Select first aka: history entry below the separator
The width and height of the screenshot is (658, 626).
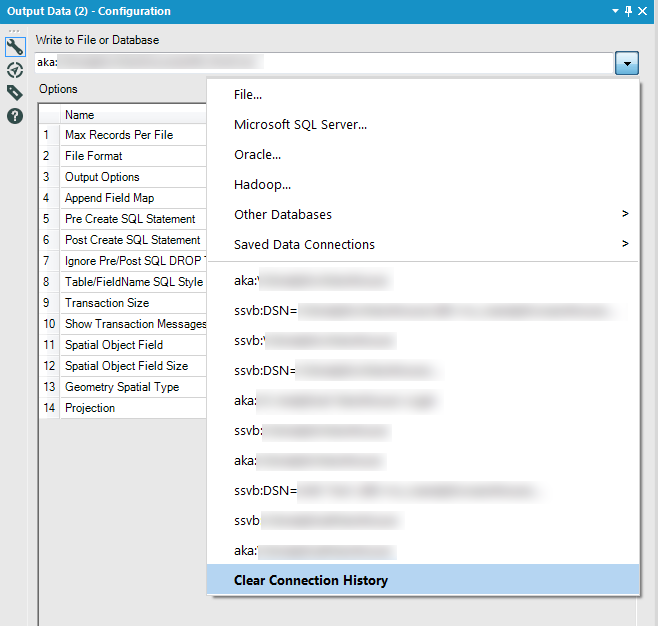[423, 281]
